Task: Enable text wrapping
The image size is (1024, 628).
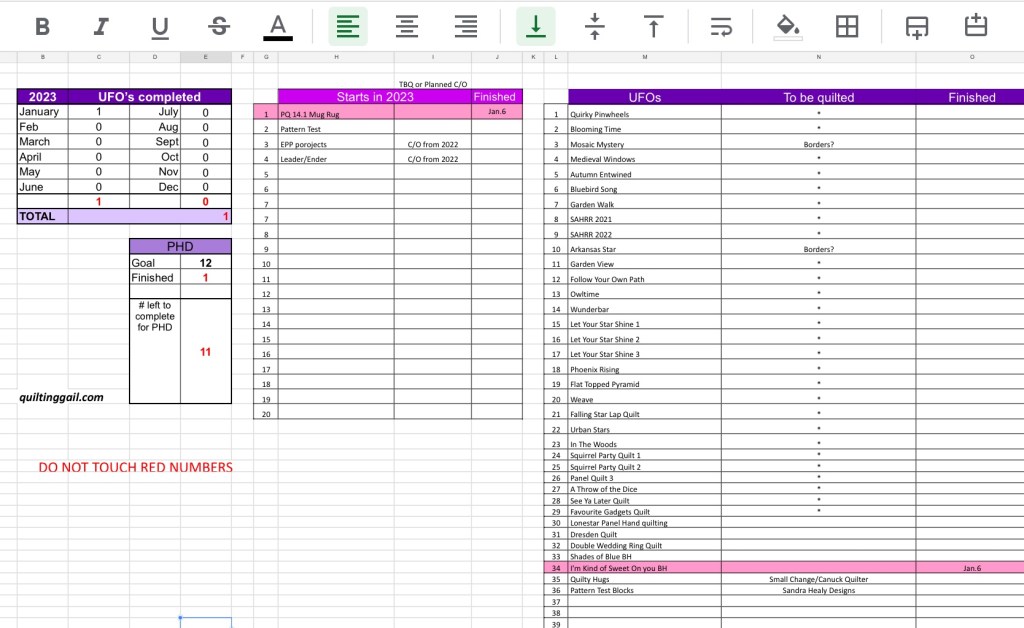Action: (720, 27)
